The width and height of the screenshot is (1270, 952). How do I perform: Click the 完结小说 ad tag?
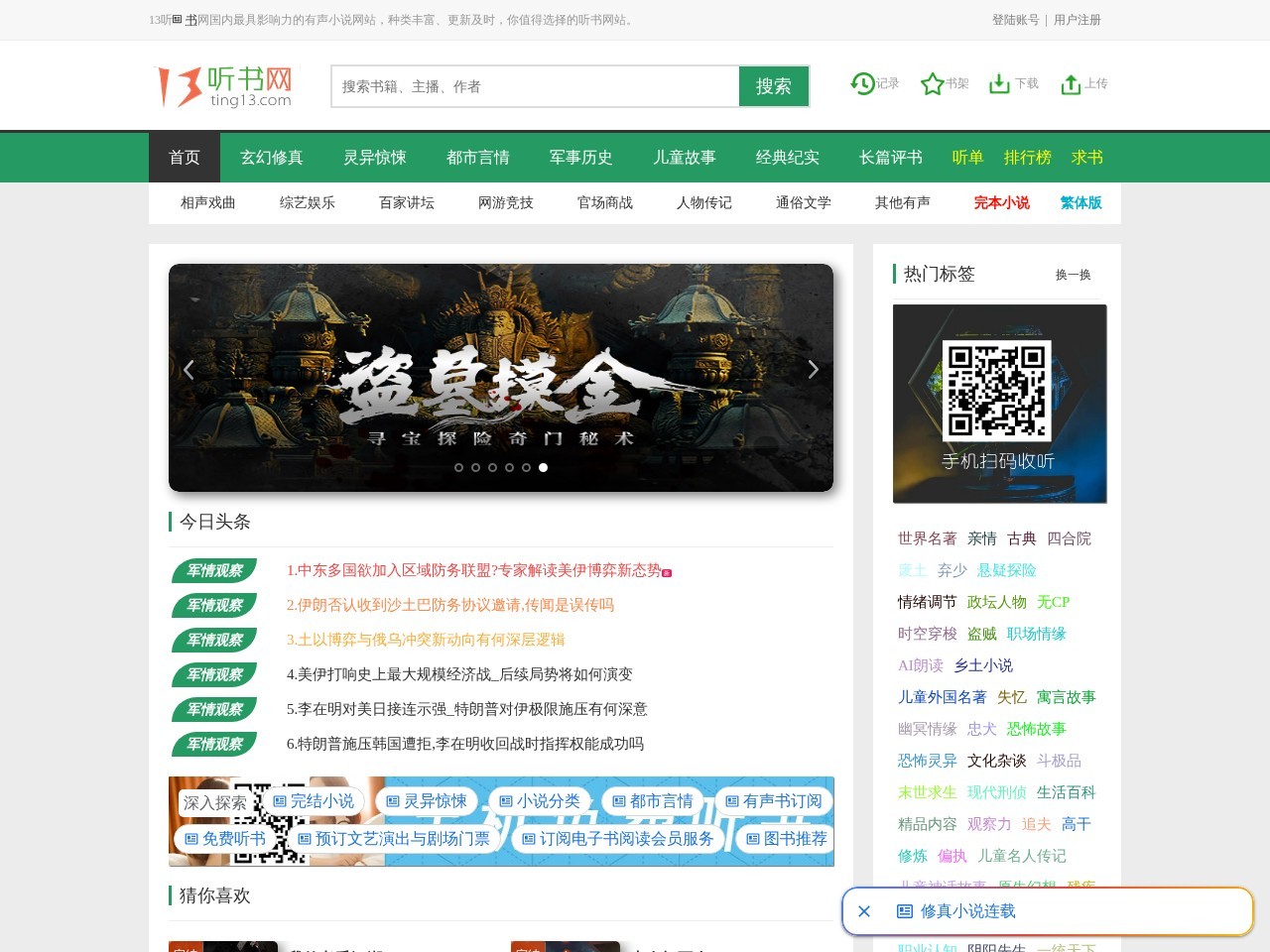click(x=314, y=801)
